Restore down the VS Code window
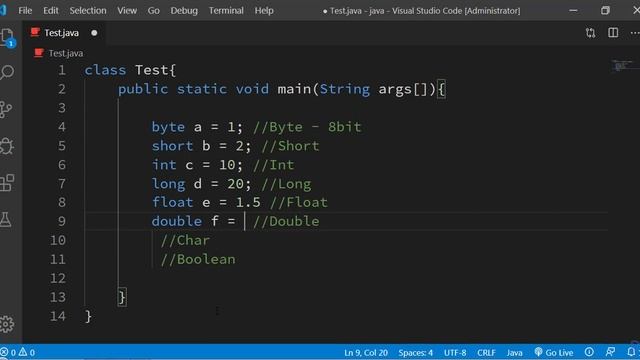 pos(605,11)
